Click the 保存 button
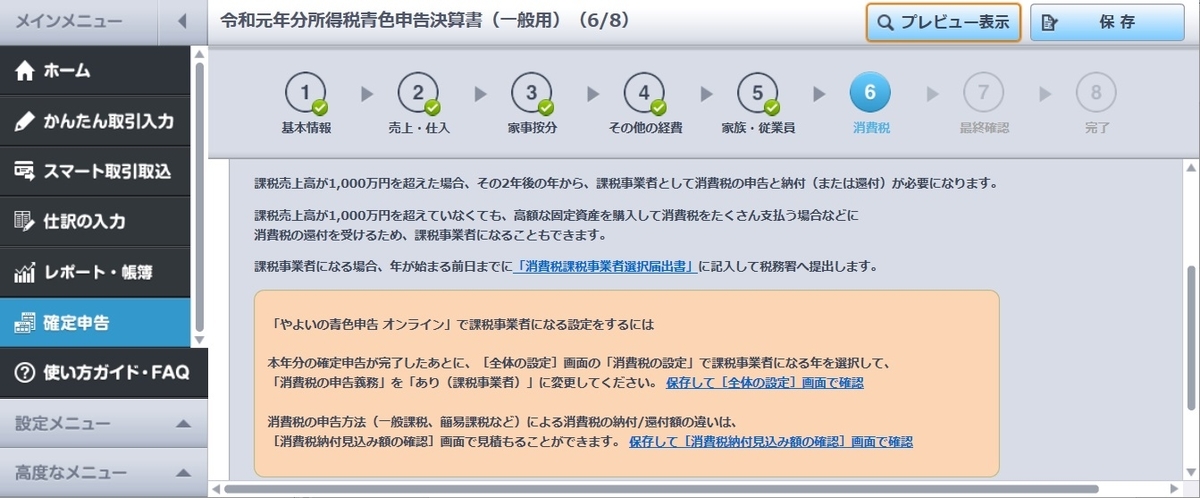 (1107, 22)
